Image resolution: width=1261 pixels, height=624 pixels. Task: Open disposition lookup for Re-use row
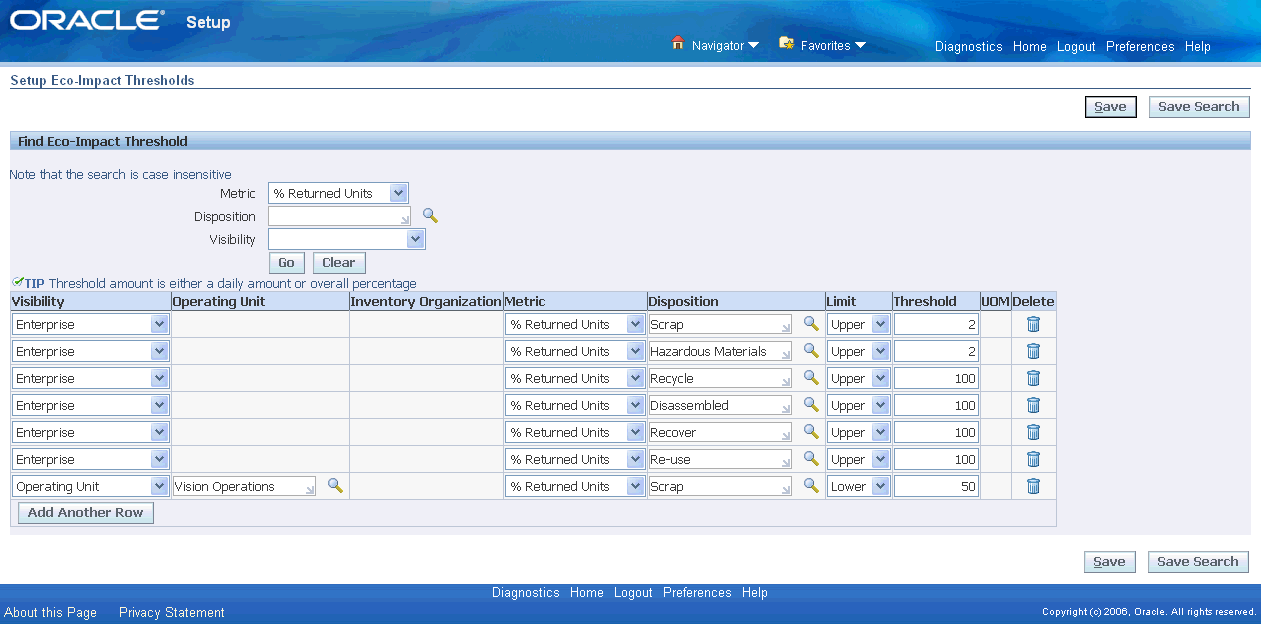[811, 458]
